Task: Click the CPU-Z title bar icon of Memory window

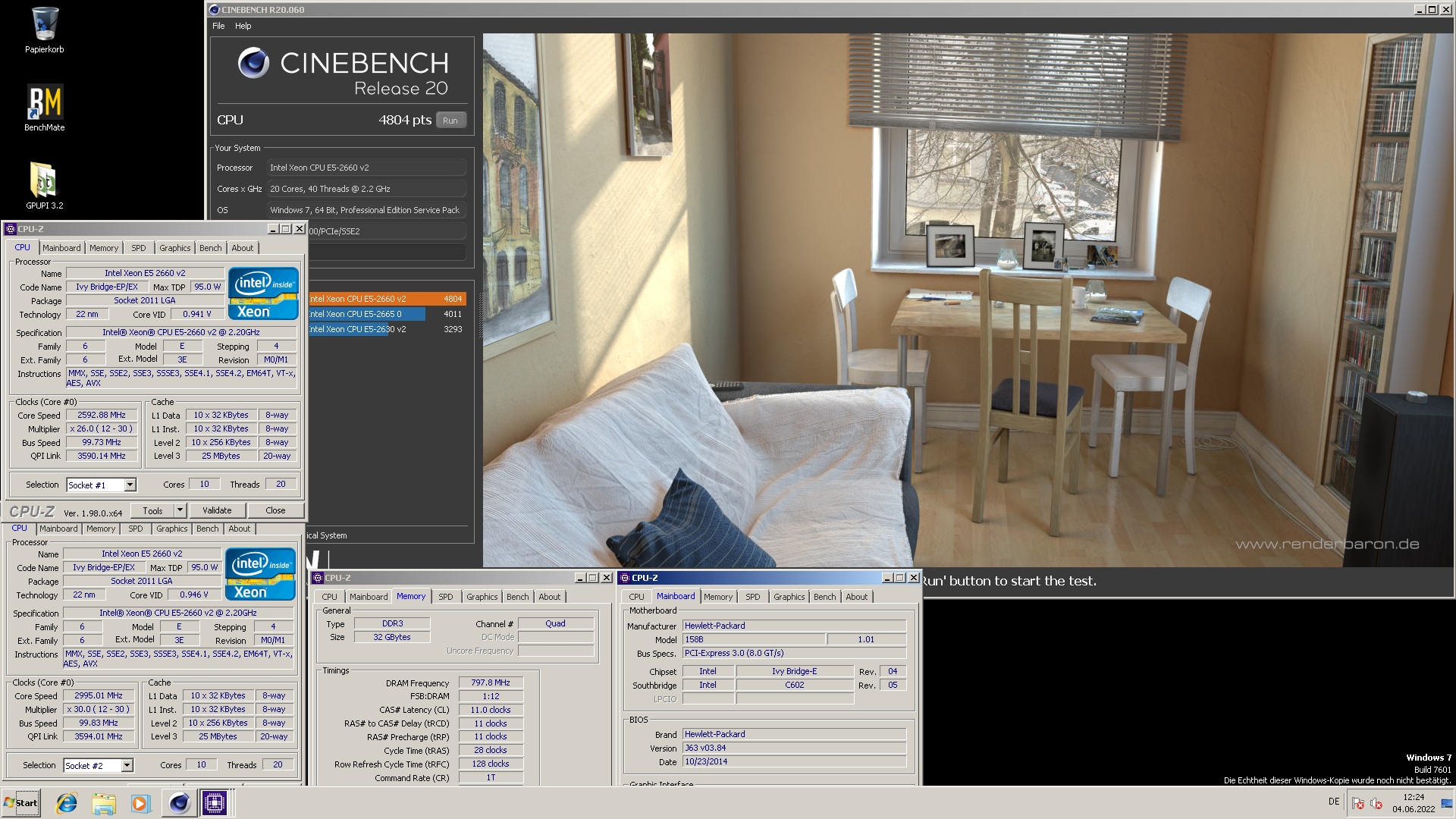Action: click(x=318, y=578)
